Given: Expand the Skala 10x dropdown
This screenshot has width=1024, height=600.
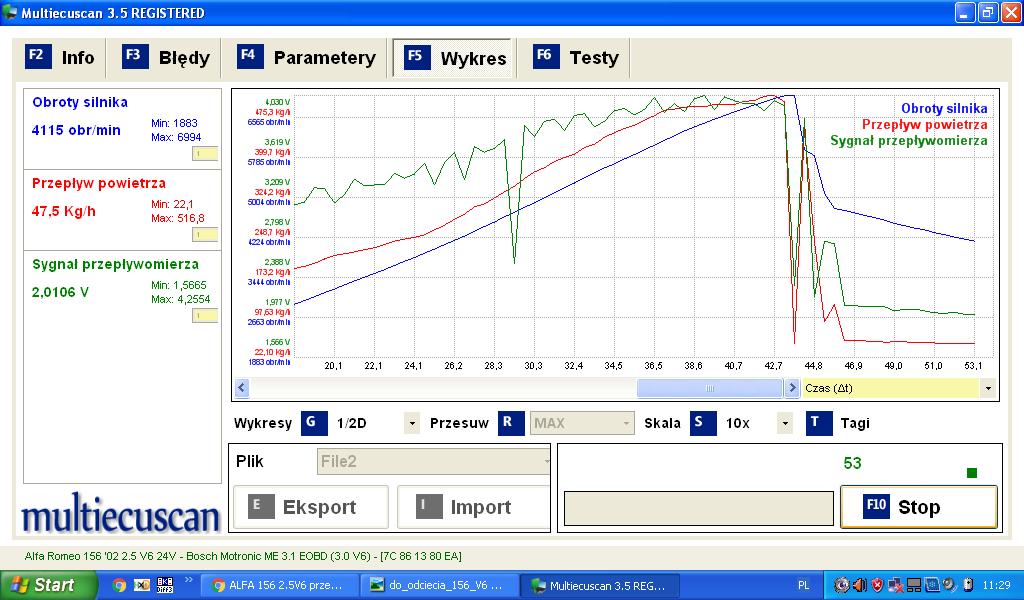Looking at the screenshot, I should (x=785, y=423).
